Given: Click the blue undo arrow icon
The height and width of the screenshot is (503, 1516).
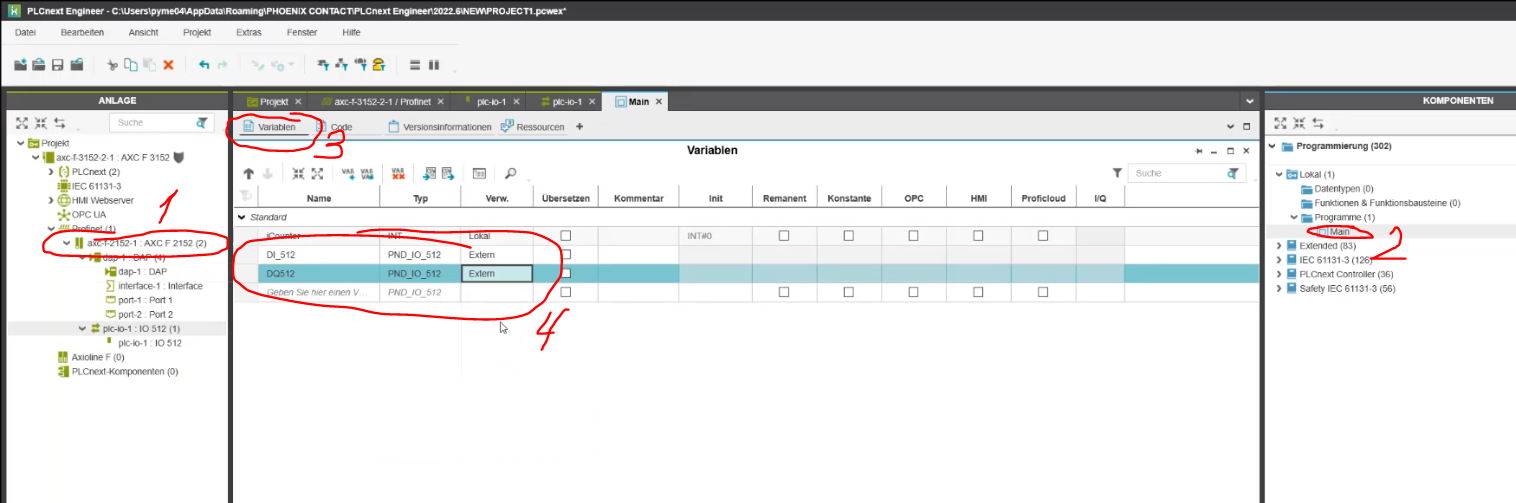Looking at the screenshot, I should point(204,65).
